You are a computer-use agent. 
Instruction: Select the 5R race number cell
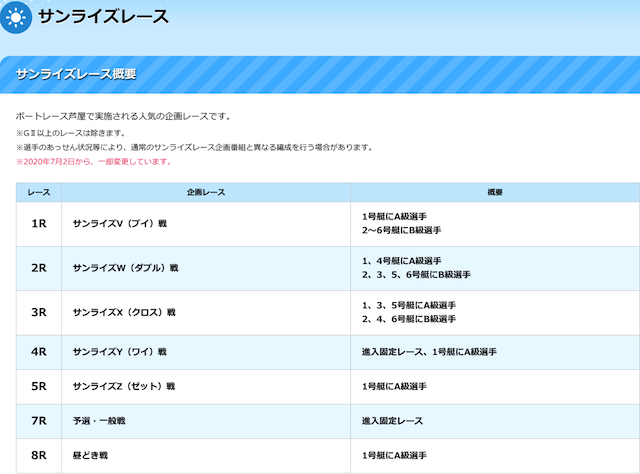pos(39,386)
